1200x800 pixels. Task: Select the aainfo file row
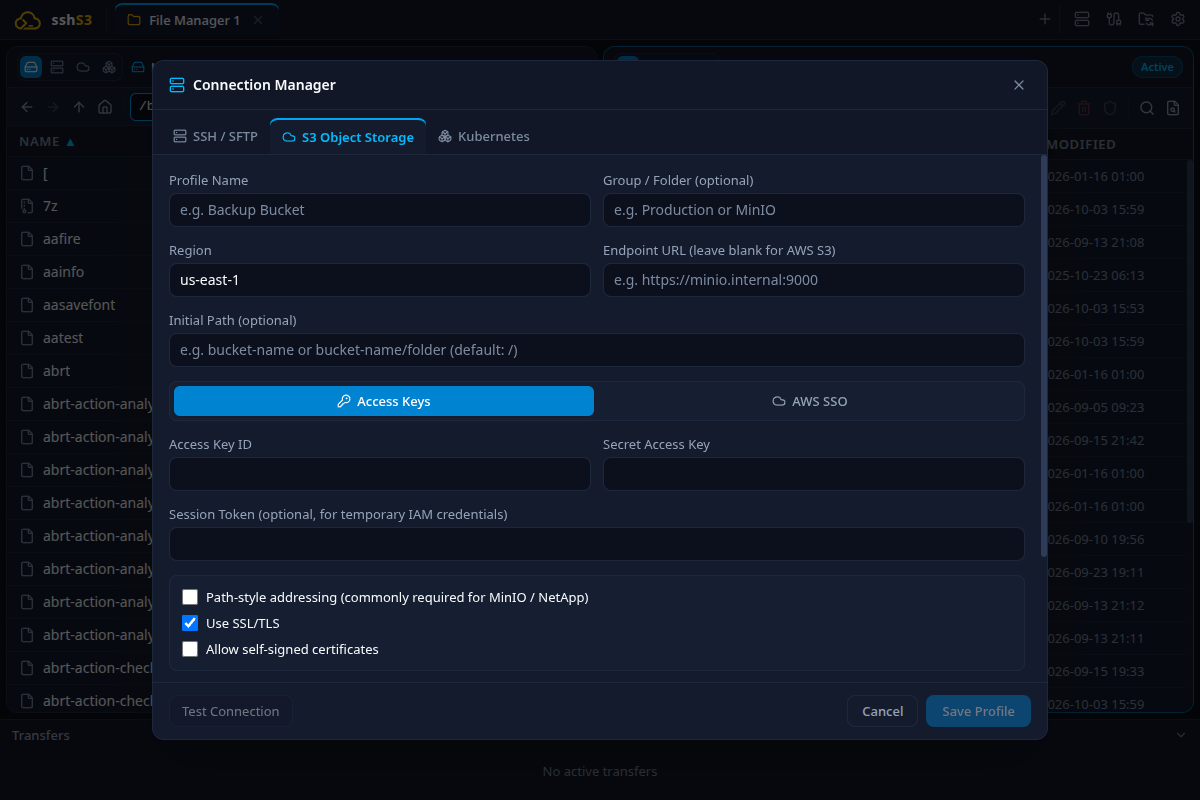[80, 271]
